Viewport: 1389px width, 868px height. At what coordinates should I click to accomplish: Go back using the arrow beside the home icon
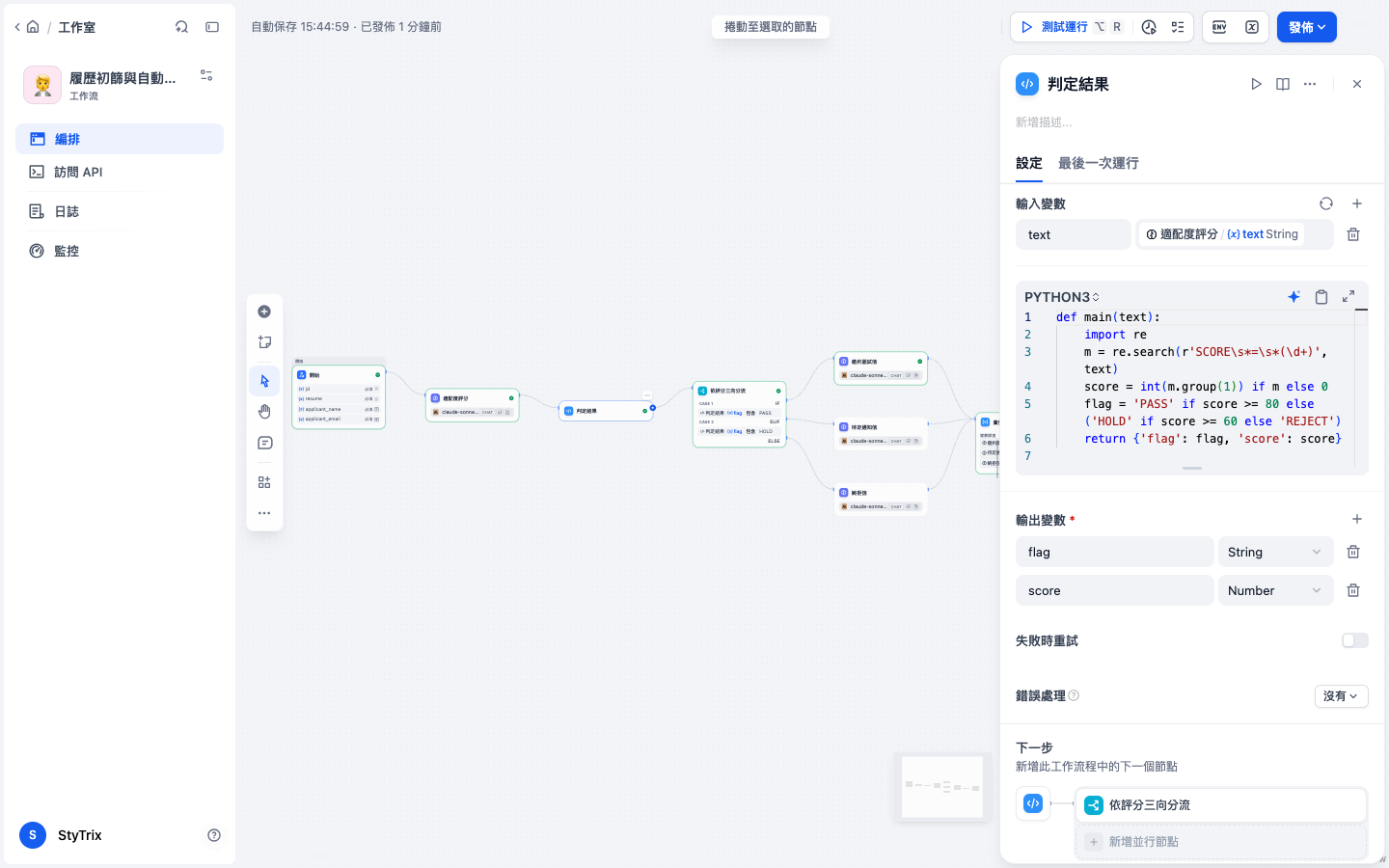(x=17, y=27)
